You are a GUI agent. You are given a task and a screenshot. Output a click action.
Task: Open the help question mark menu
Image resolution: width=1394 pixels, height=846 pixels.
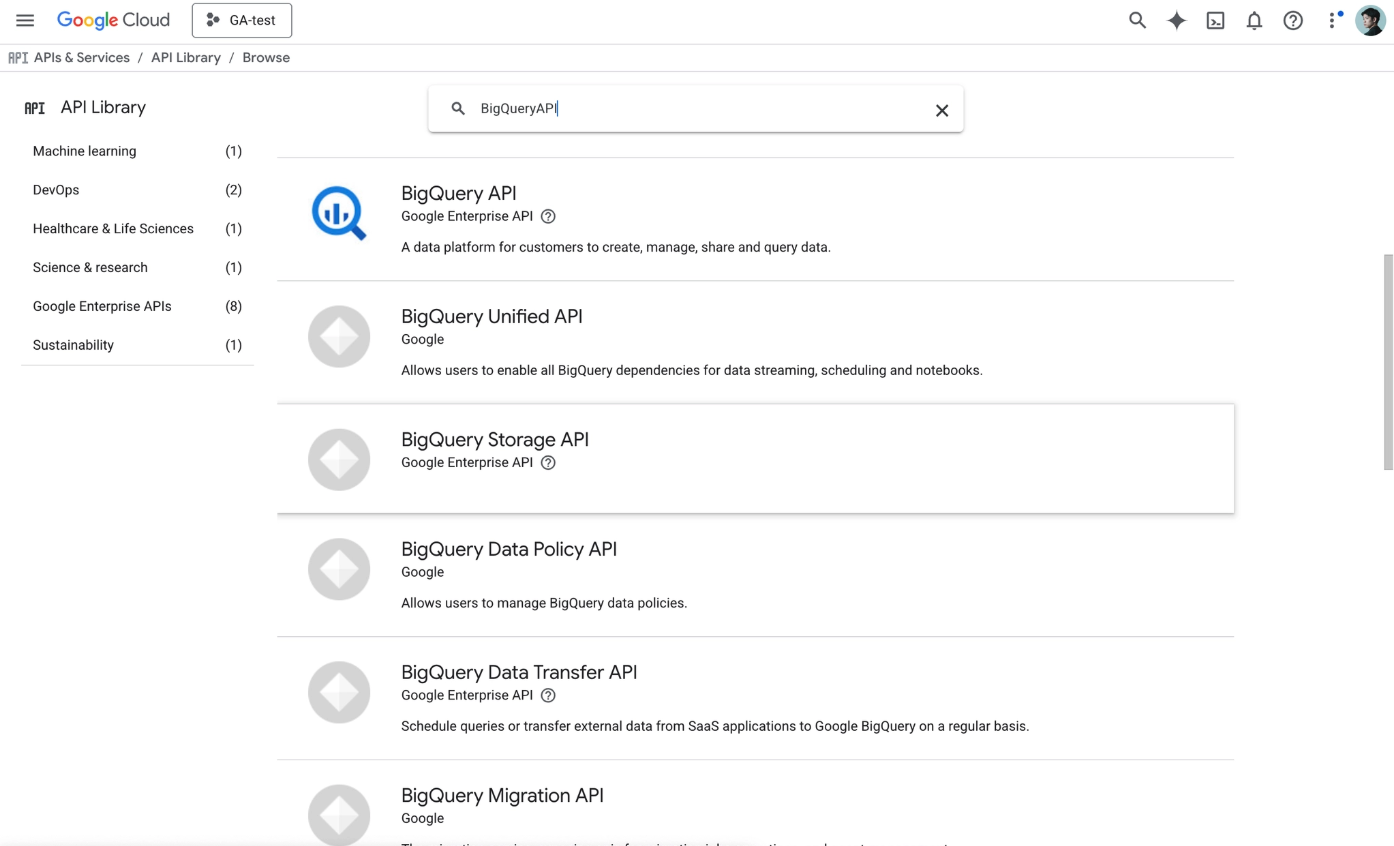pos(1293,20)
